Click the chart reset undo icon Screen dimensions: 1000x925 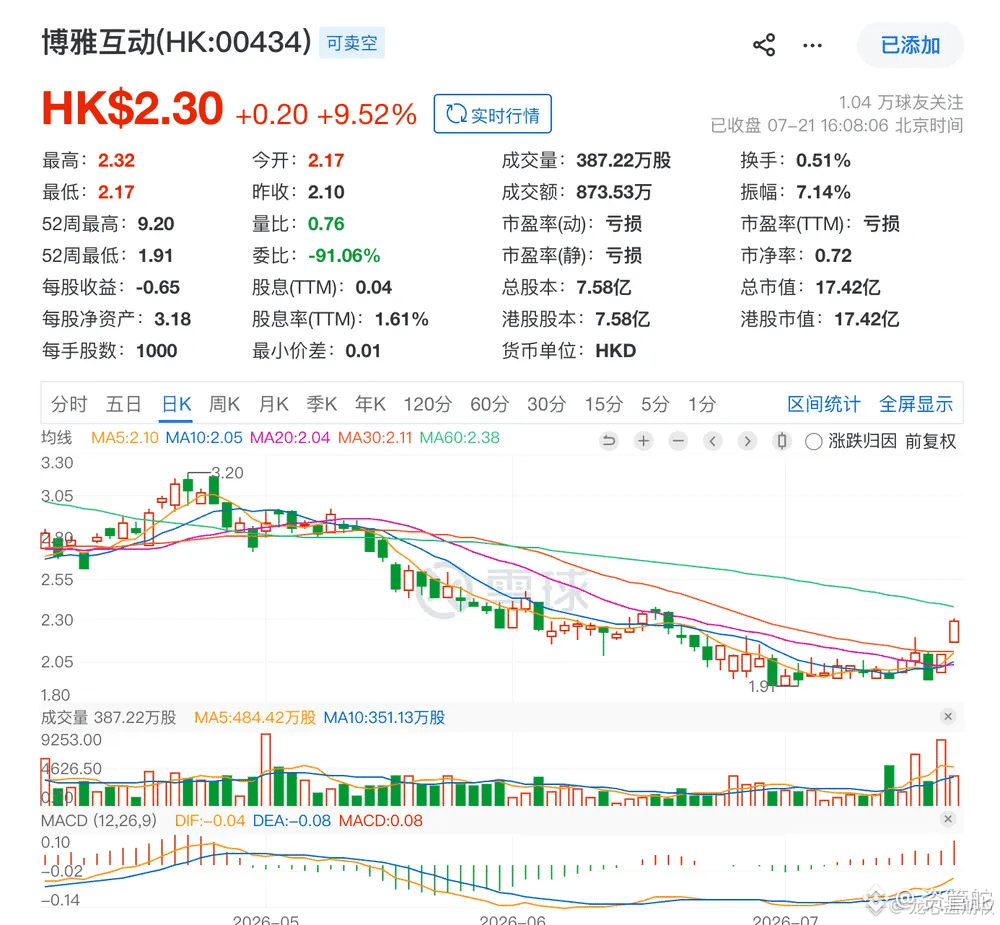(609, 441)
